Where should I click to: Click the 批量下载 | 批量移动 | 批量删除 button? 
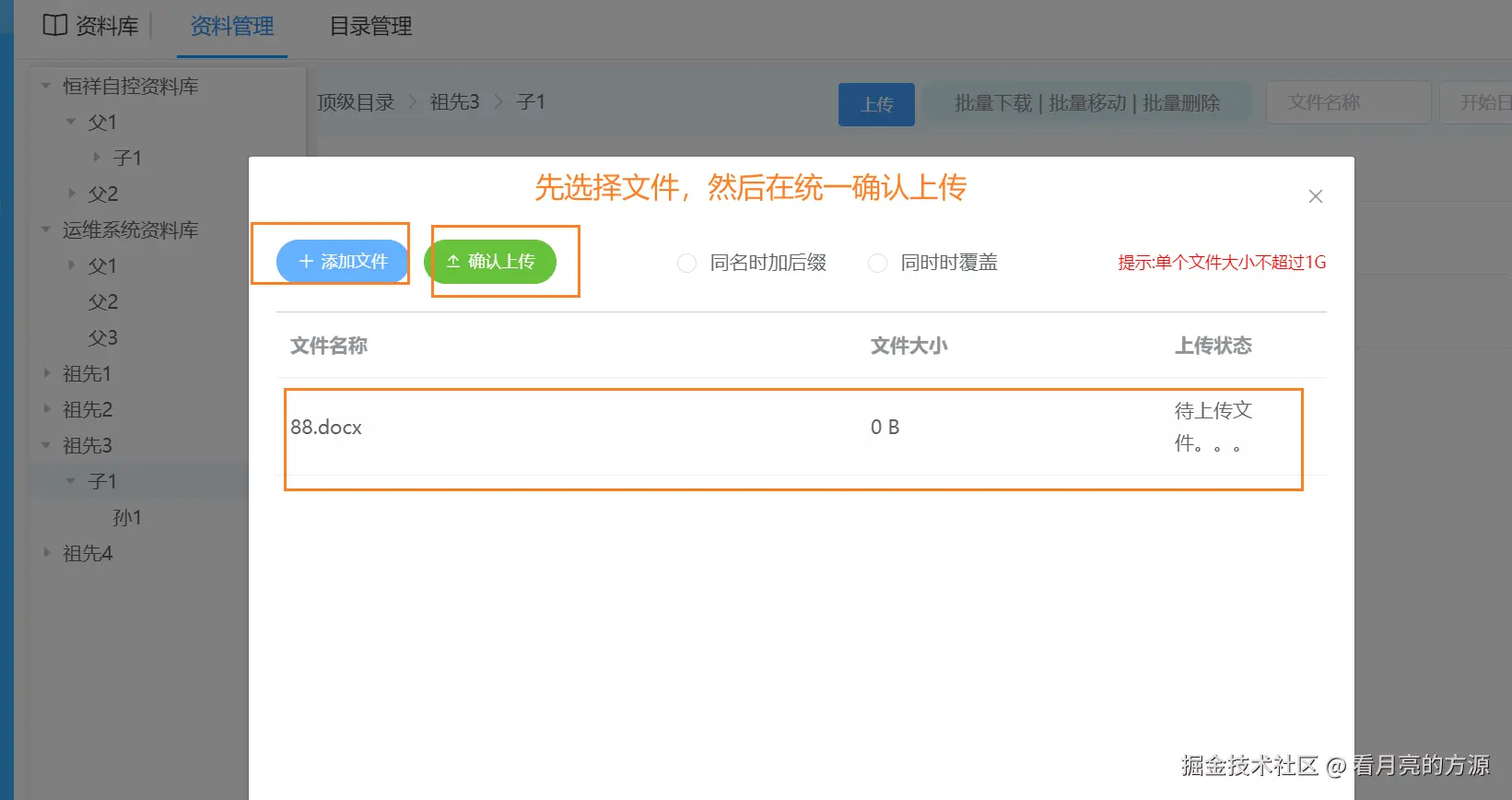coord(1087,103)
